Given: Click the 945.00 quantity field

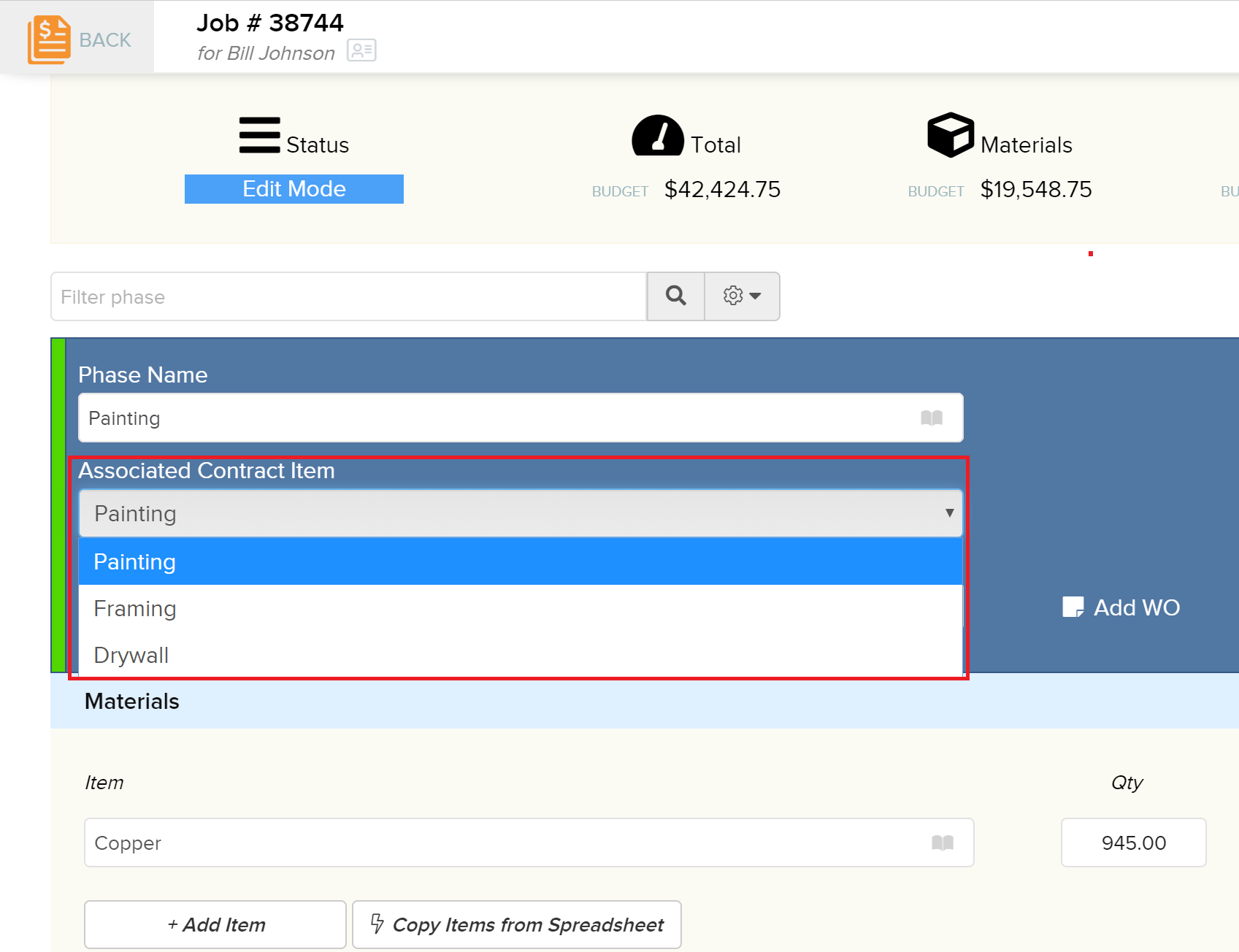Looking at the screenshot, I should pos(1133,842).
